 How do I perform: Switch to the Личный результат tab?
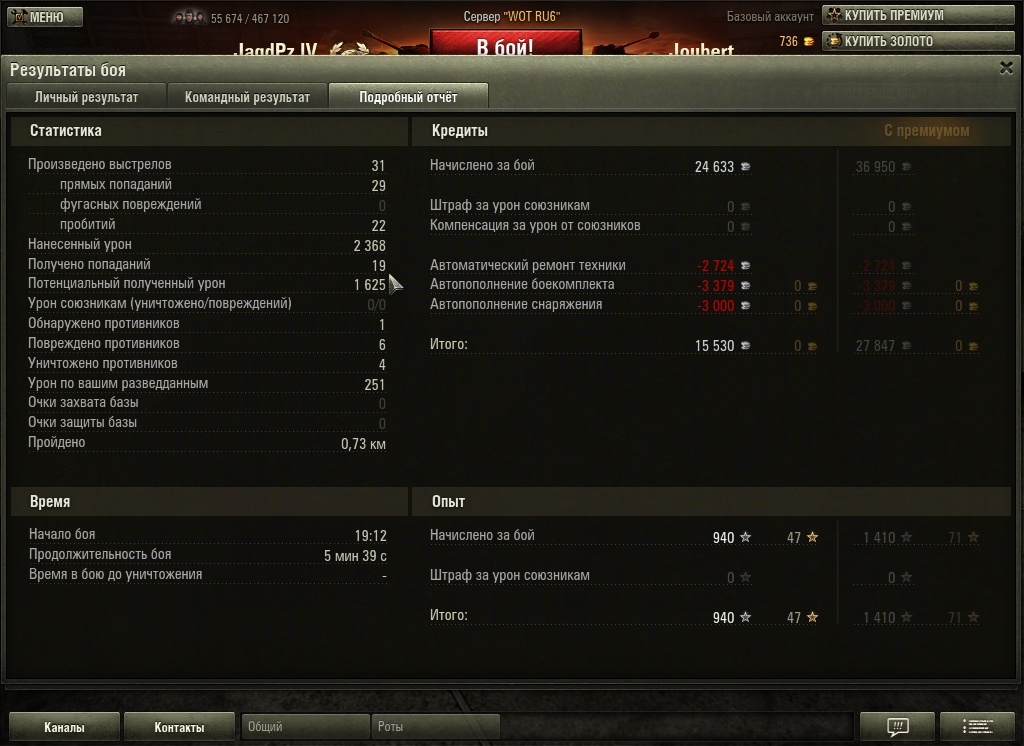click(86, 97)
